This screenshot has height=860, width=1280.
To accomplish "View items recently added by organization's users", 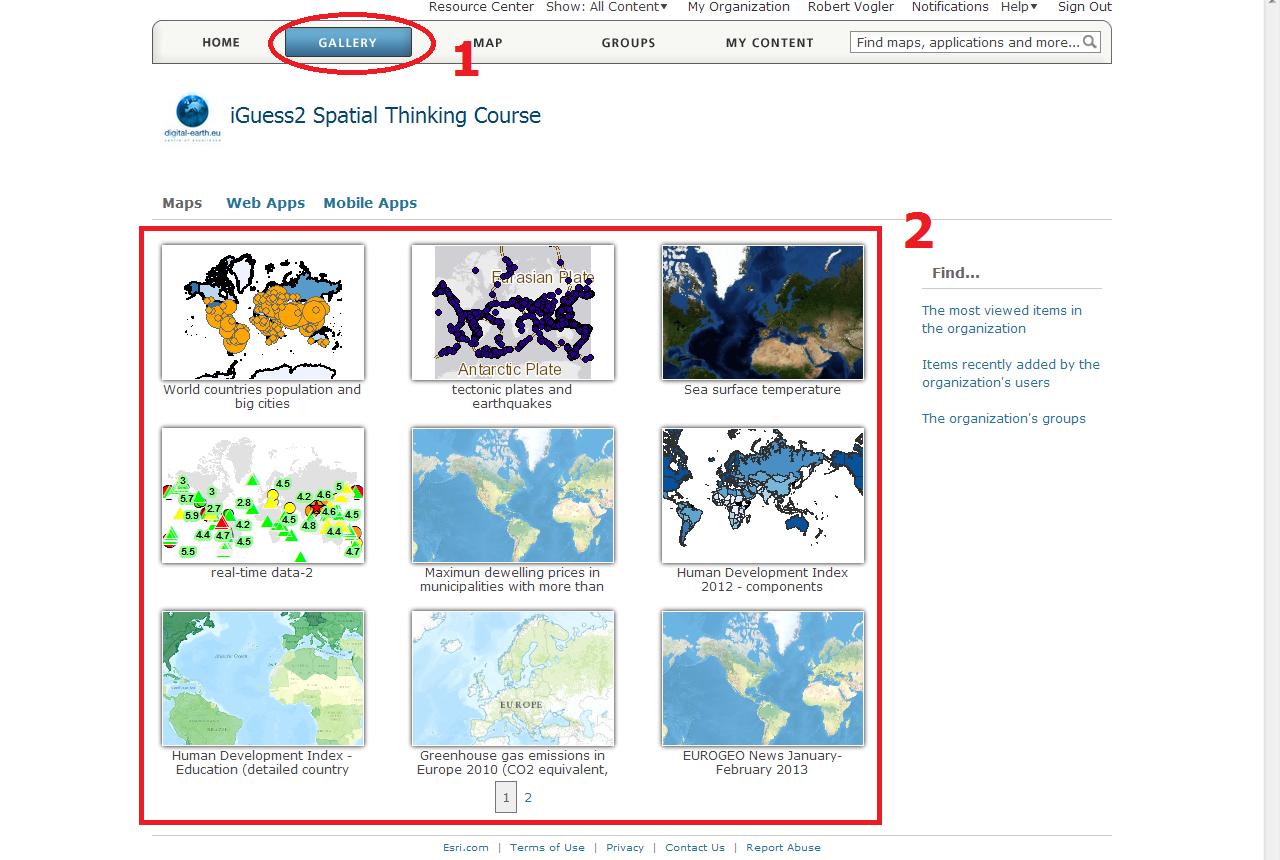I will pyautogui.click(x=1011, y=373).
